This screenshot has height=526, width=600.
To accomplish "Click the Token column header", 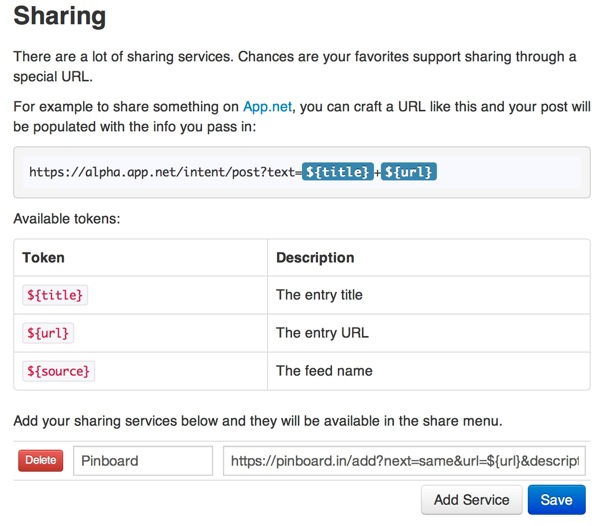I will click(x=43, y=257).
